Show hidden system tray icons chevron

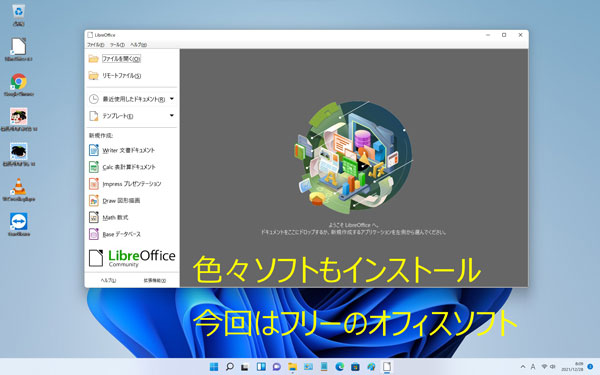point(523,367)
